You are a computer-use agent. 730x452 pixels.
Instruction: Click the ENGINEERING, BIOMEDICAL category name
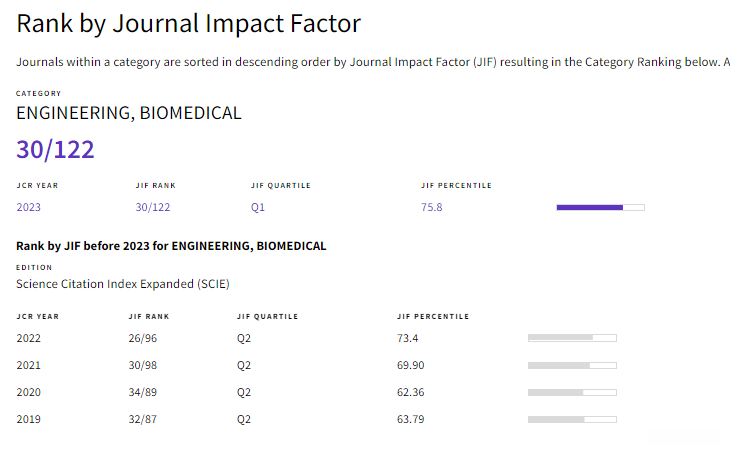pyautogui.click(x=128, y=113)
